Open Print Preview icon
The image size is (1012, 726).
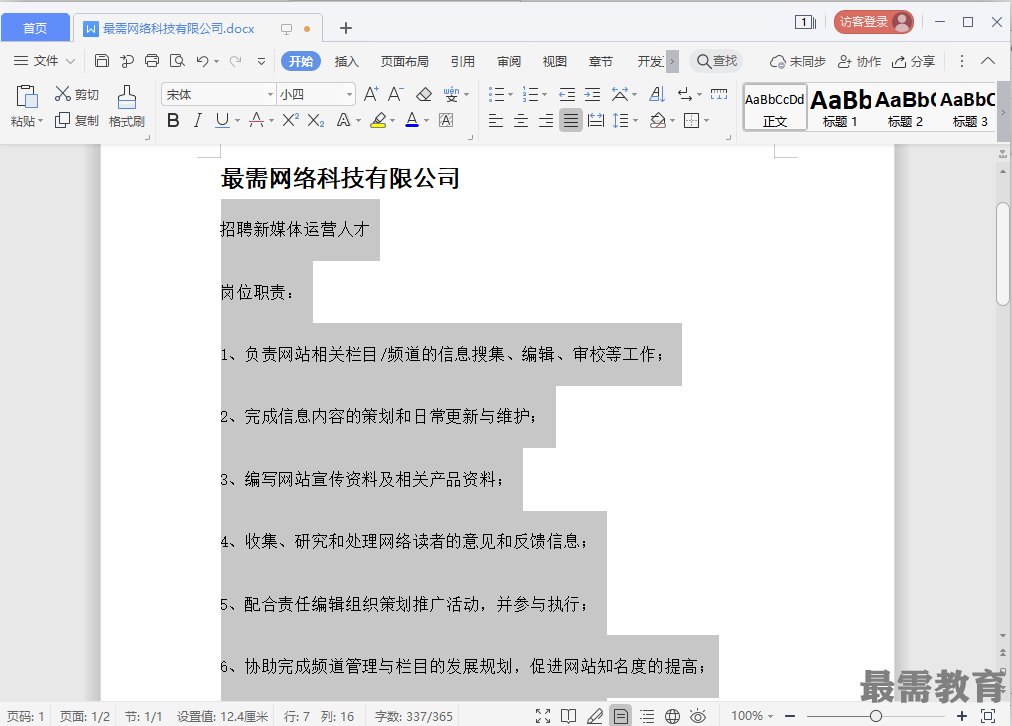point(177,61)
